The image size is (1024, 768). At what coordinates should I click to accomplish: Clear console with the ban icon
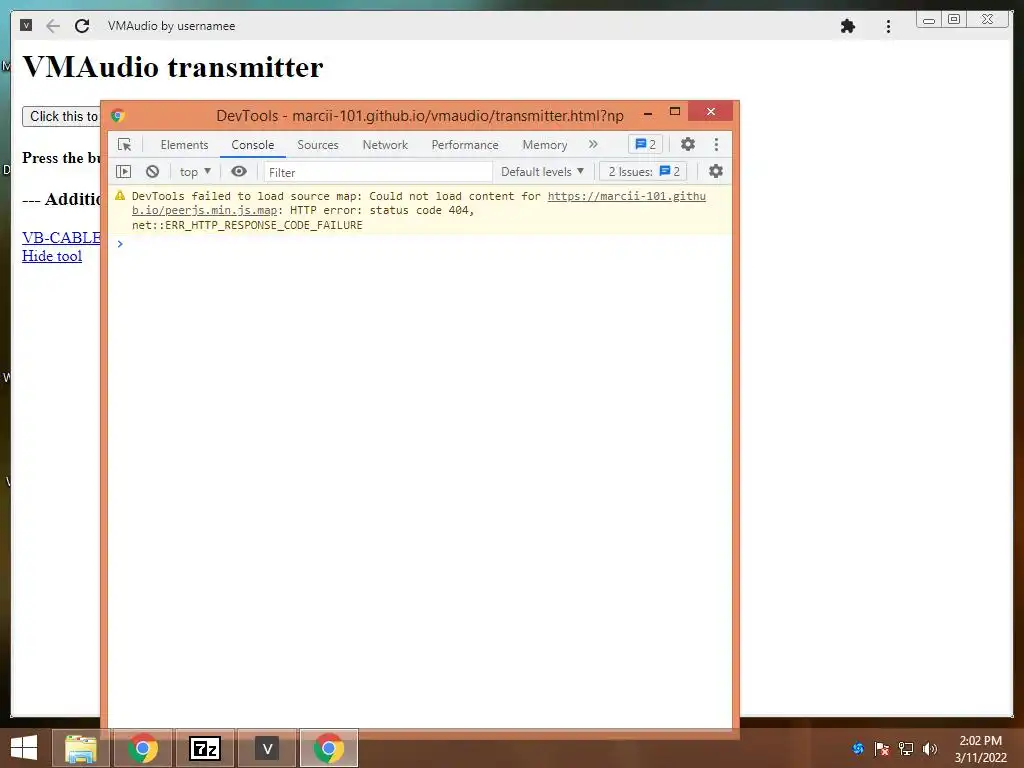click(x=152, y=172)
